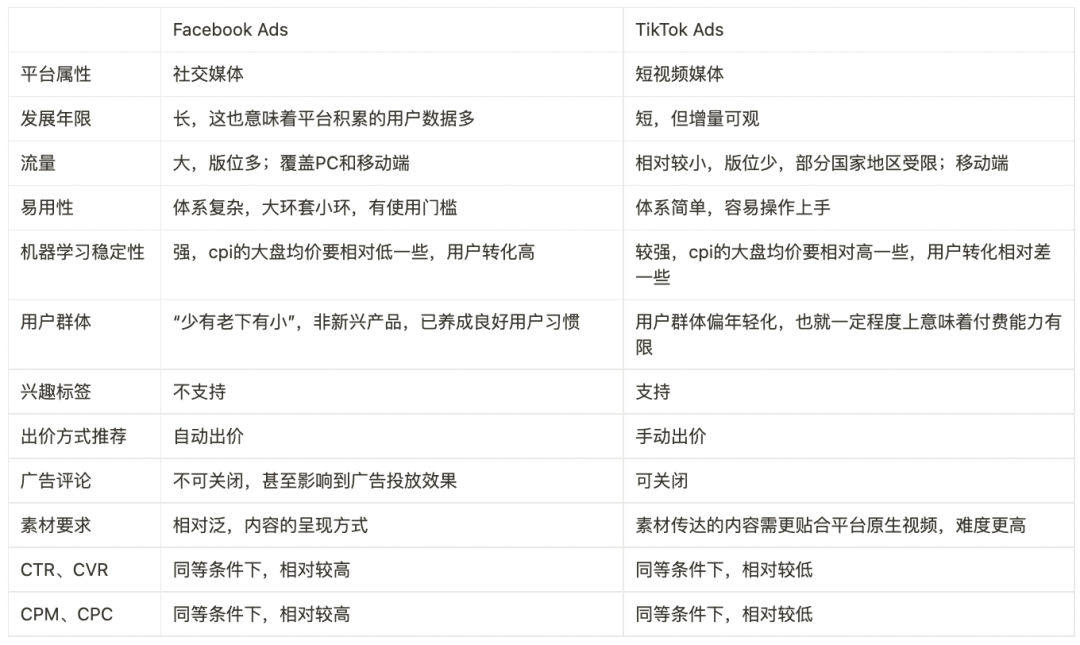Select the CPM、CPC row label
The image size is (1080, 645).
(67, 614)
